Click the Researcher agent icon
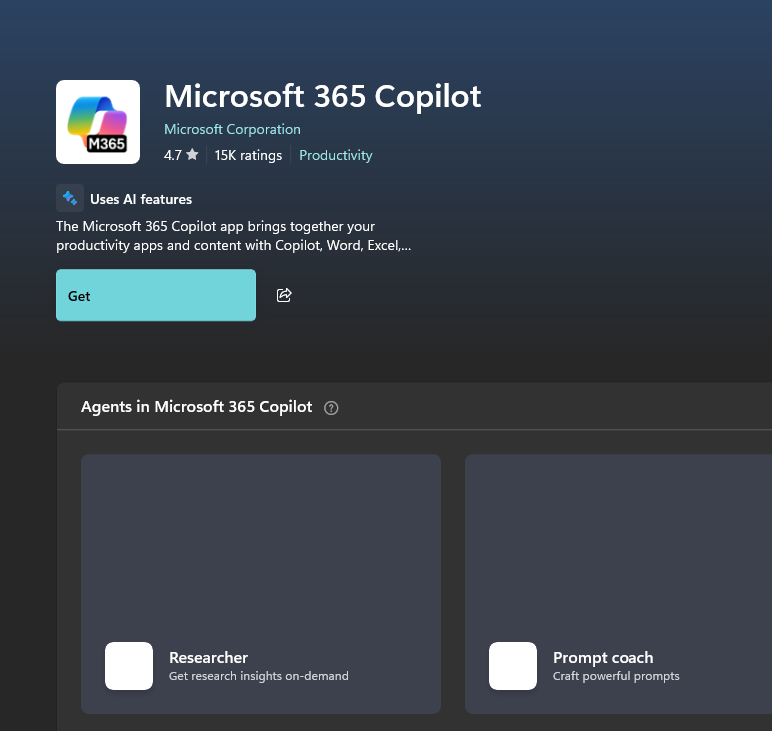 click(x=129, y=666)
